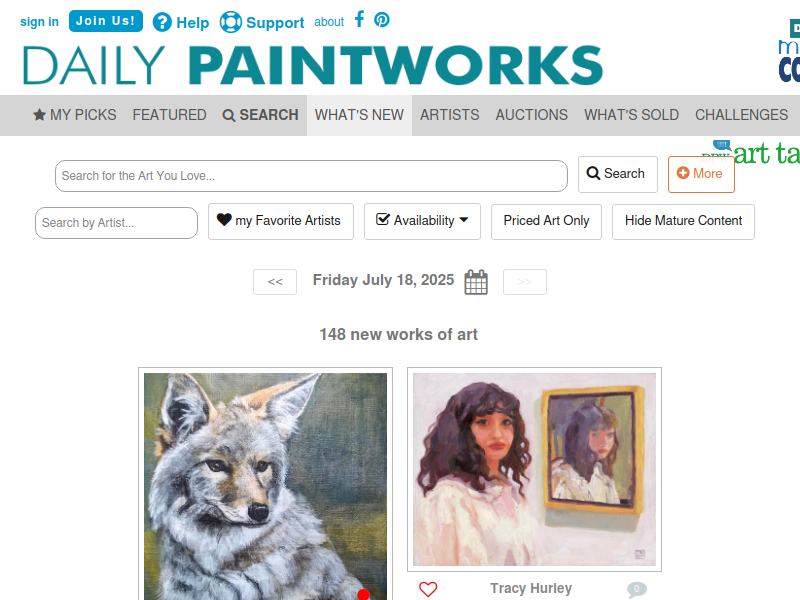Go to previous day with << button
Screen dimensions: 800x600
point(275,282)
